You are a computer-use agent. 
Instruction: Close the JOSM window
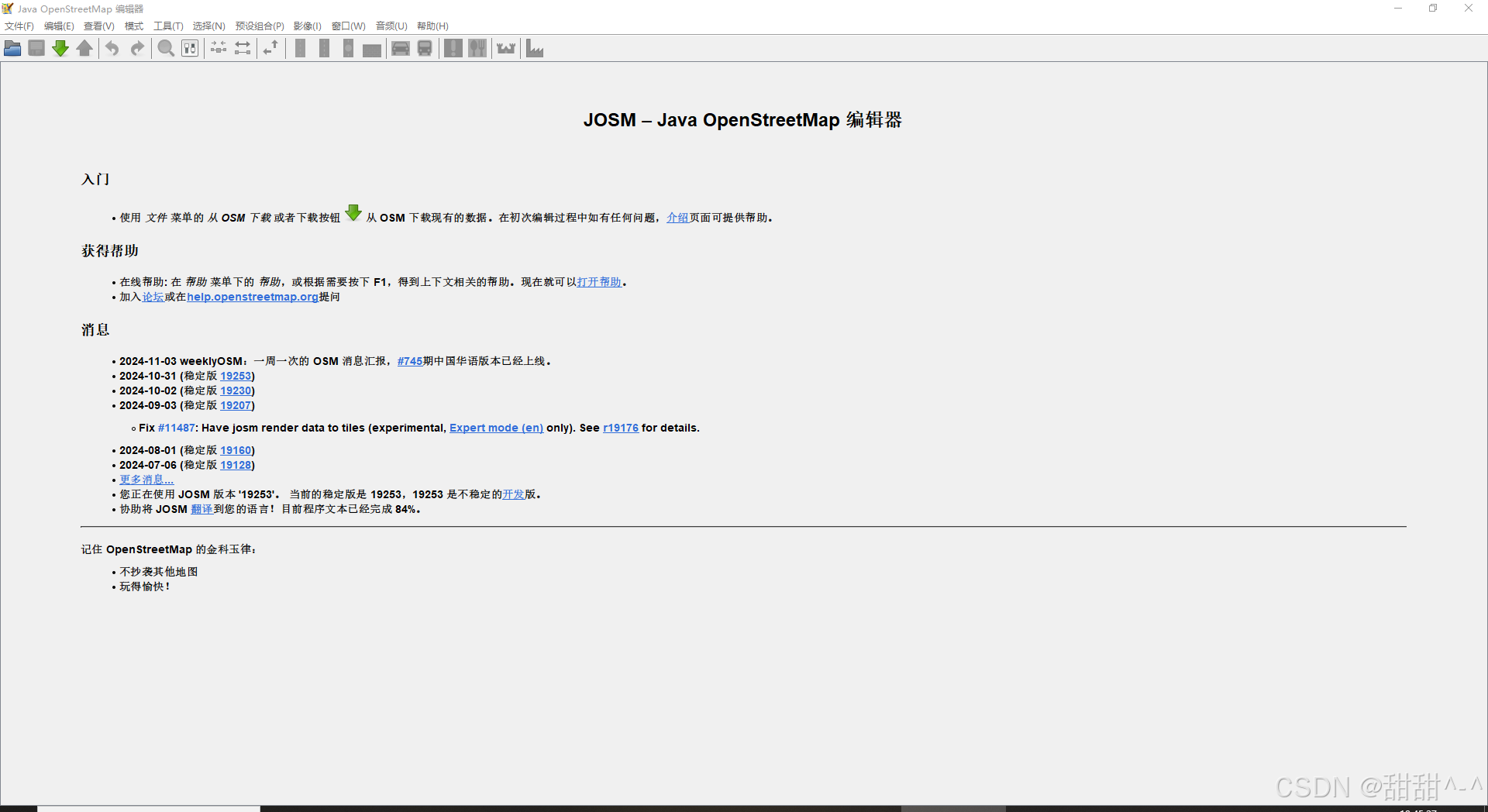pyautogui.click(x=1469, y=9)
